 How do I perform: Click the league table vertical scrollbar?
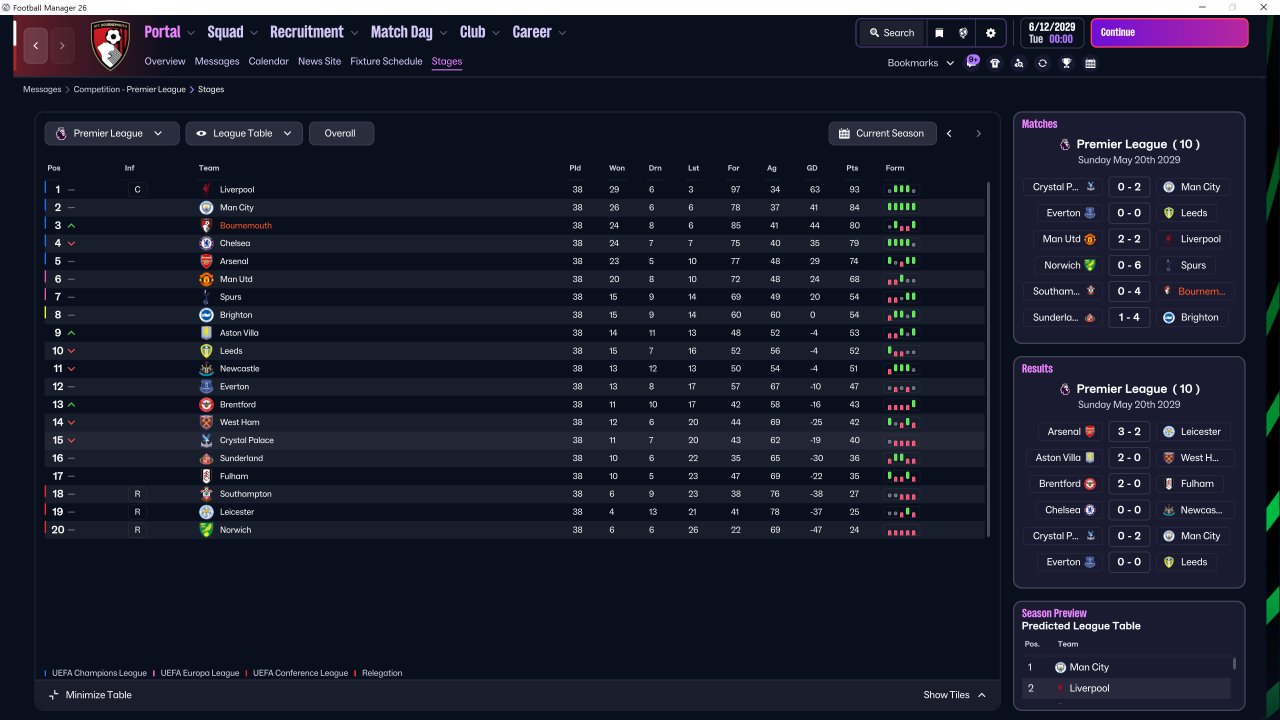[988, 360]
